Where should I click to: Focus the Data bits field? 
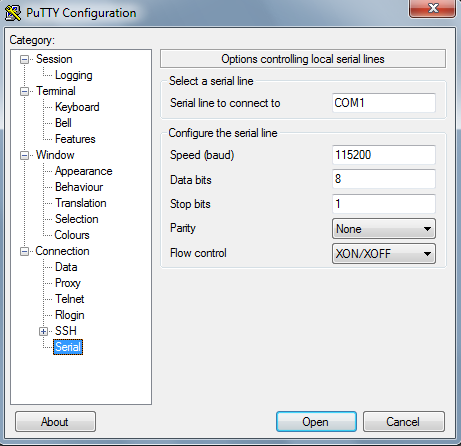click(384, 179)
